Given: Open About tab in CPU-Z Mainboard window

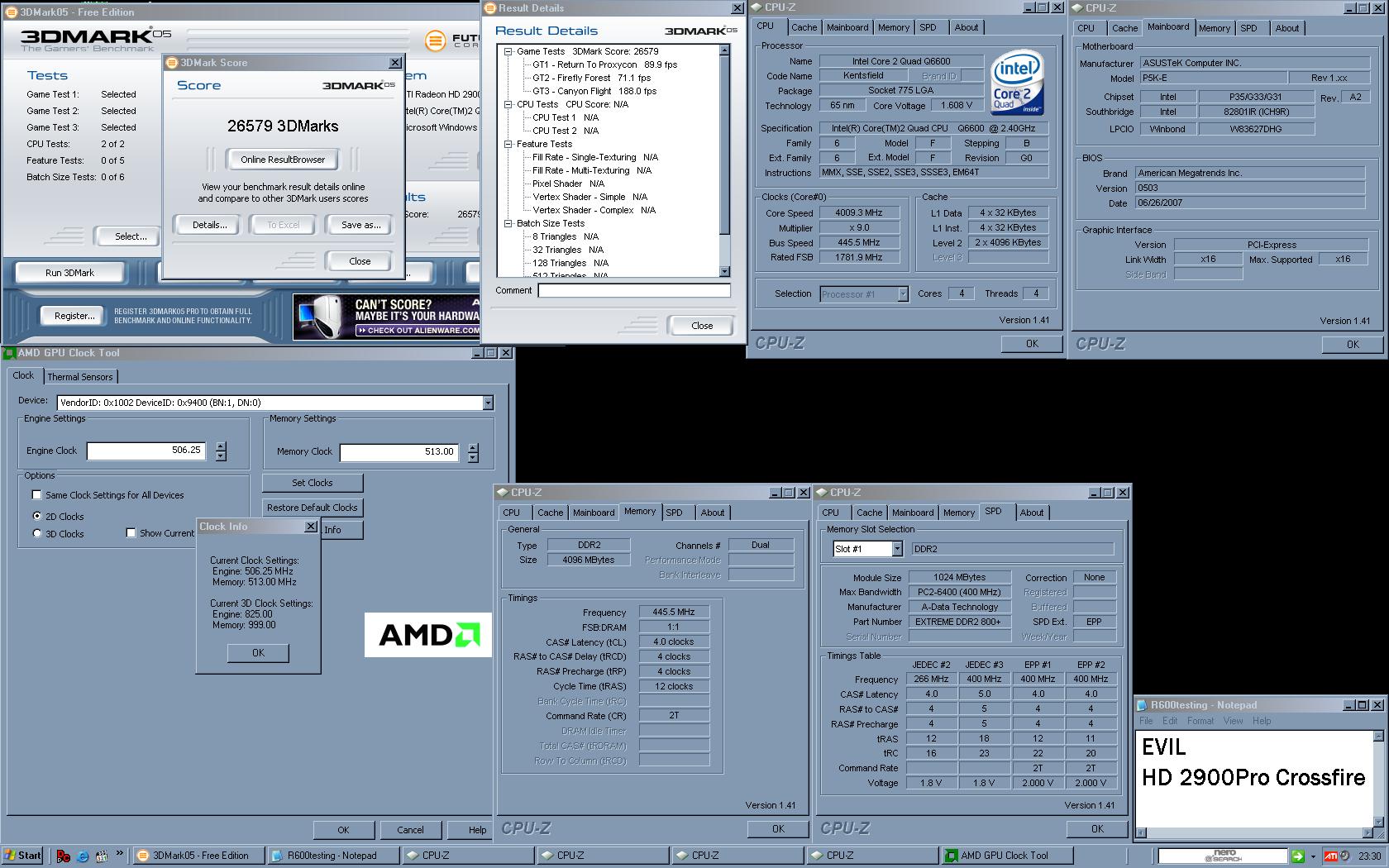Looking at the screenshot, I should click(x=1286, y=28).
